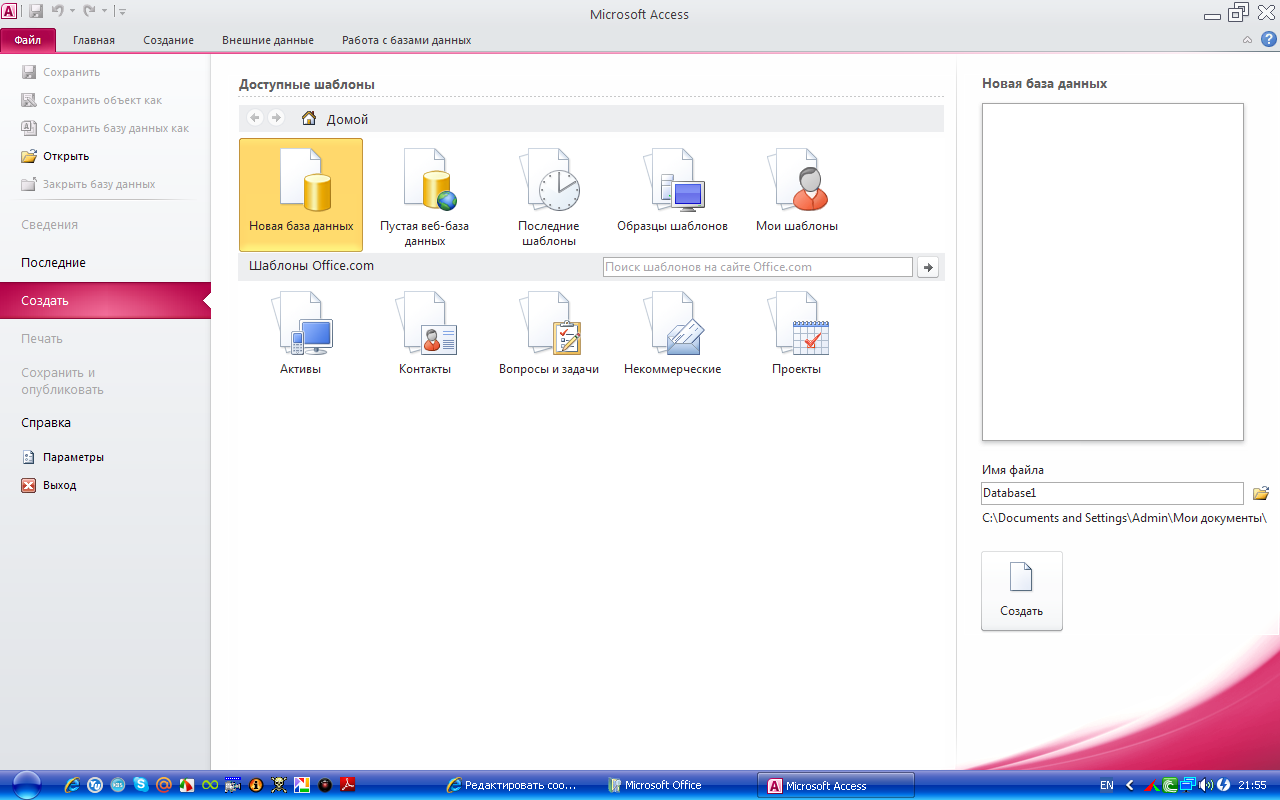Viewport: 1280px width, 800px height.
Task: Start the Office.com template search arrow button
Action: (928, 267)
